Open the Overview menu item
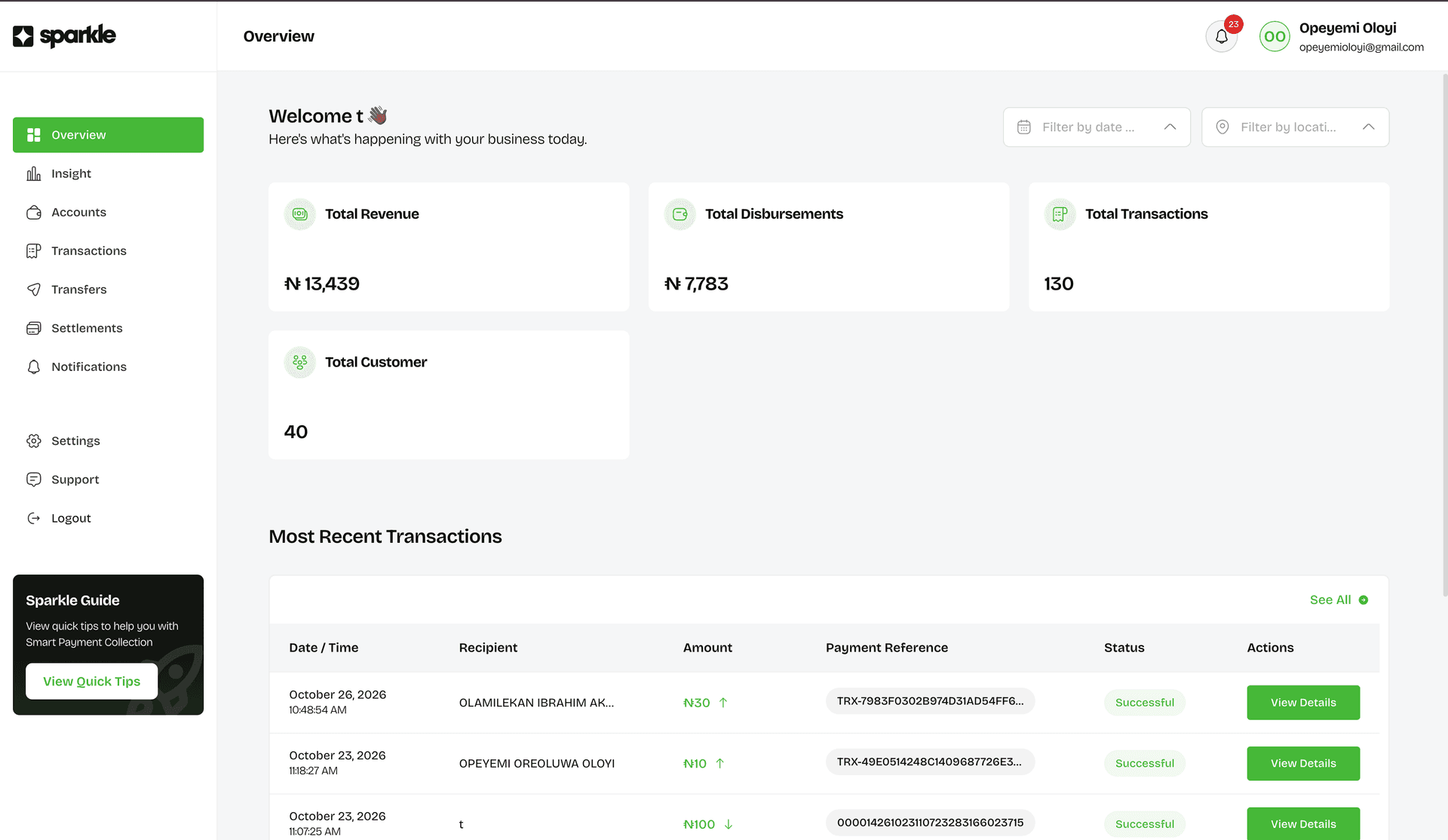 (x=108, y=135)
